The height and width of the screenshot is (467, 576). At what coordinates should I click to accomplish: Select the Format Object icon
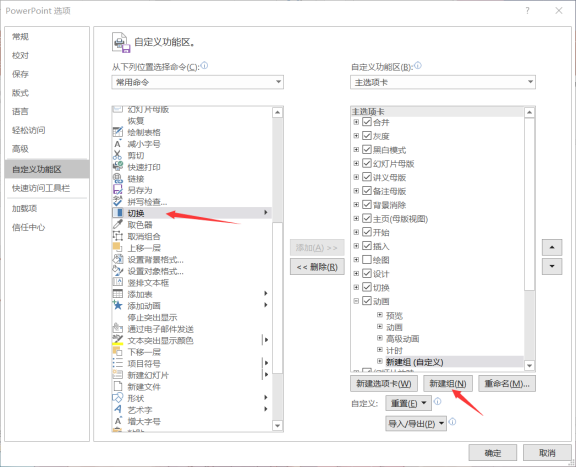coord(118,271)
